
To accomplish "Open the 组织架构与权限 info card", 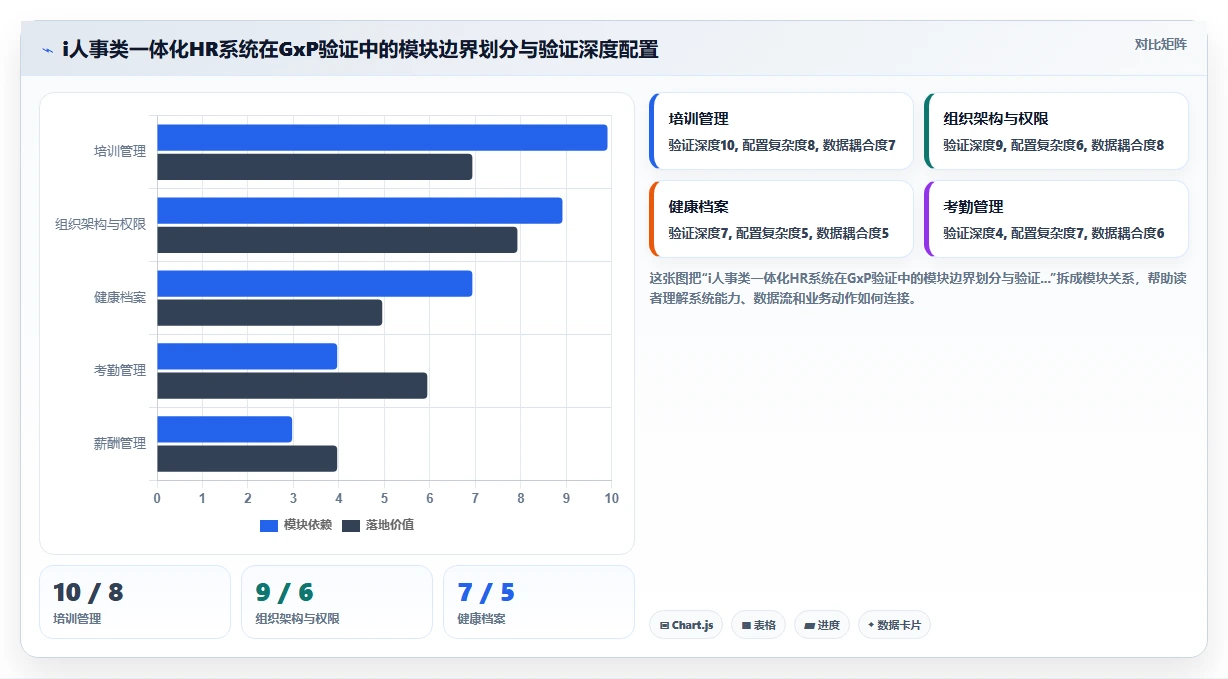I will (x=1056, y=131).
